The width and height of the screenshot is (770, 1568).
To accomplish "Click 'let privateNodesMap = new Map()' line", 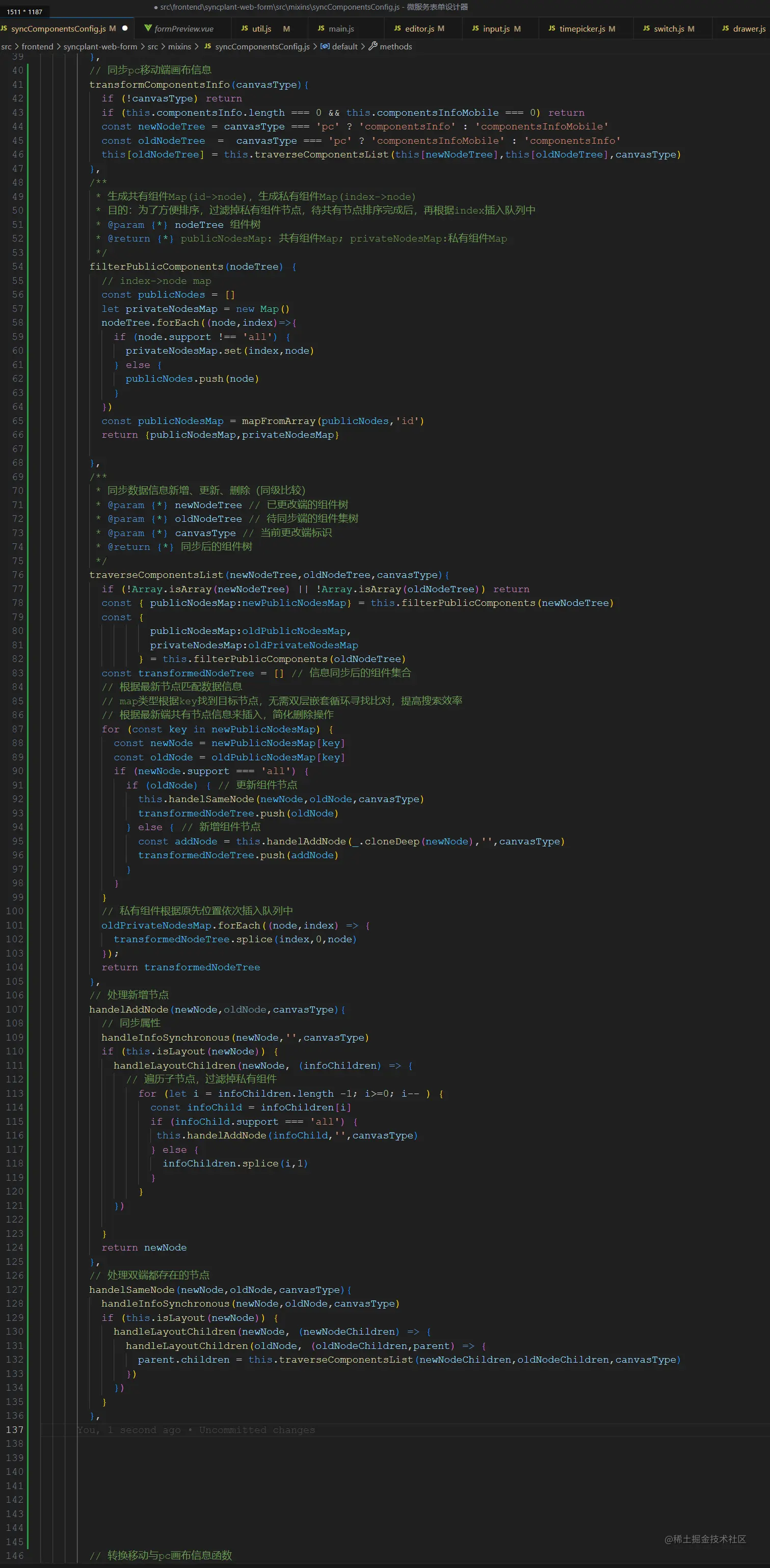I will coord(195,309).
